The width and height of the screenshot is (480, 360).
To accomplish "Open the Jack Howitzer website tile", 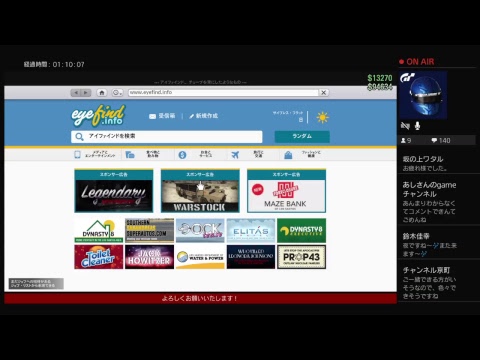I will pos(149,257).
